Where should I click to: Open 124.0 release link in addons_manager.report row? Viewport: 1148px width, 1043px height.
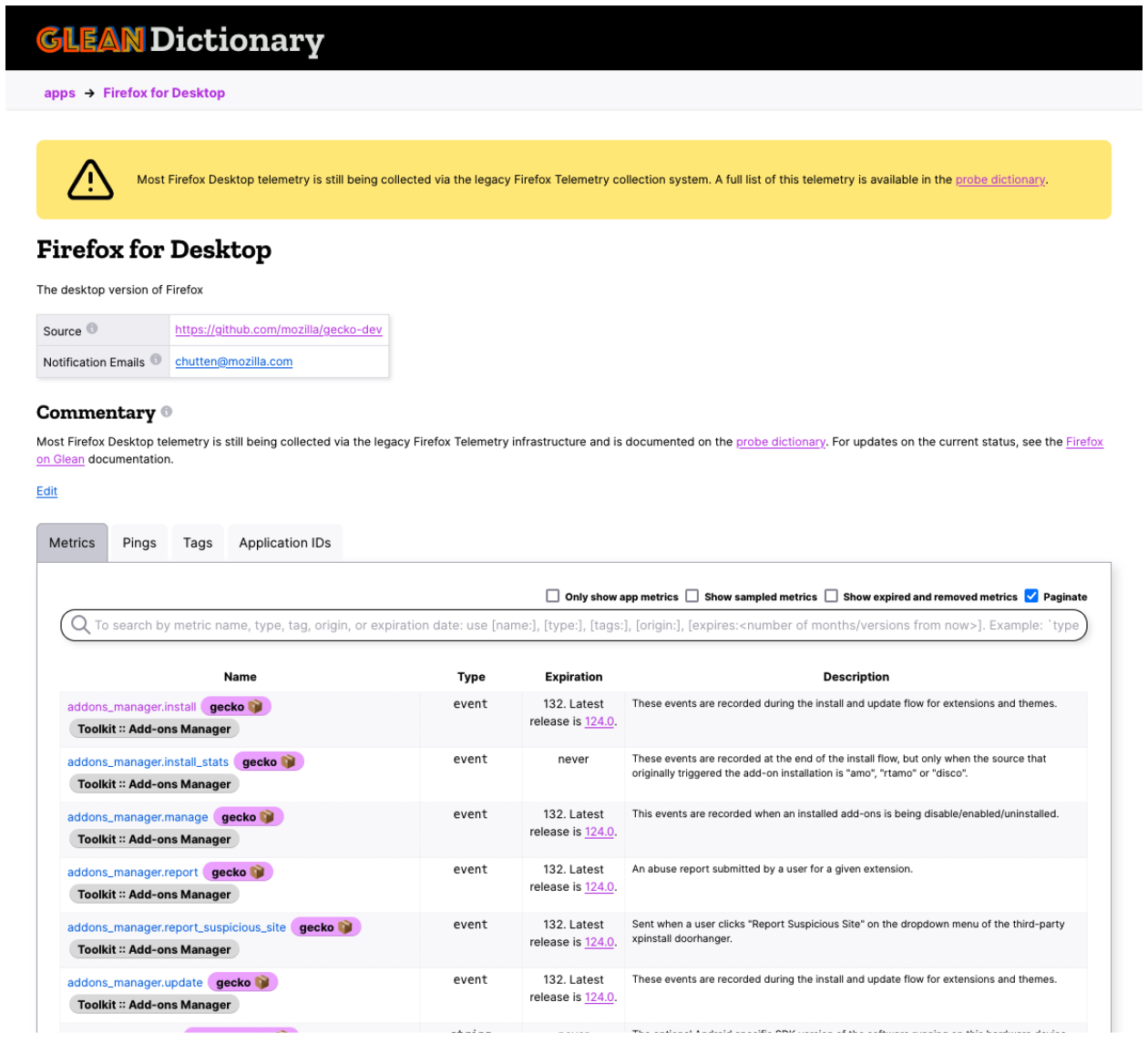coord(600,887)
